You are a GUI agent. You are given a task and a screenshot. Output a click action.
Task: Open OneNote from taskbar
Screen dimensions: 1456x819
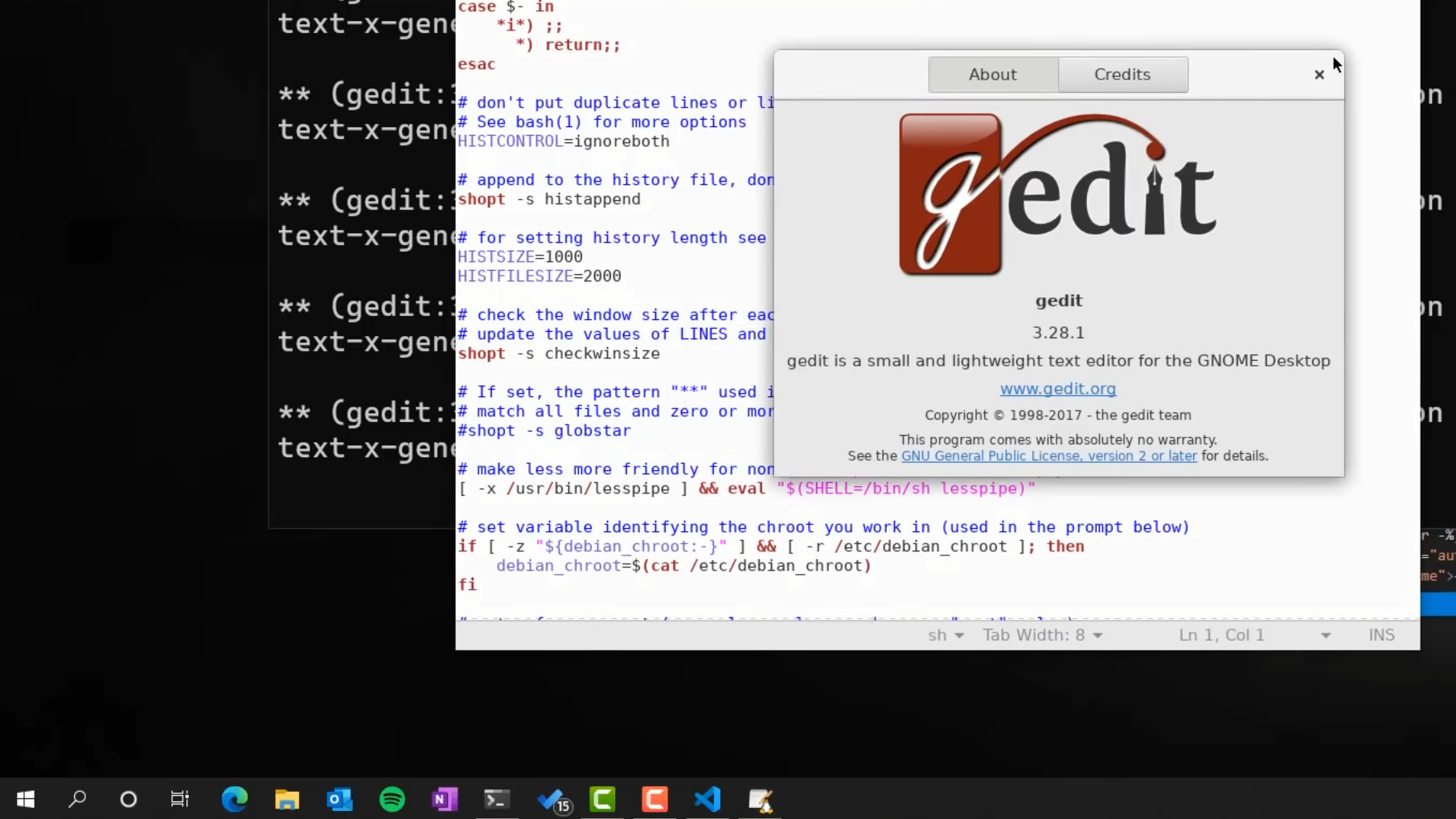(445, 799)
